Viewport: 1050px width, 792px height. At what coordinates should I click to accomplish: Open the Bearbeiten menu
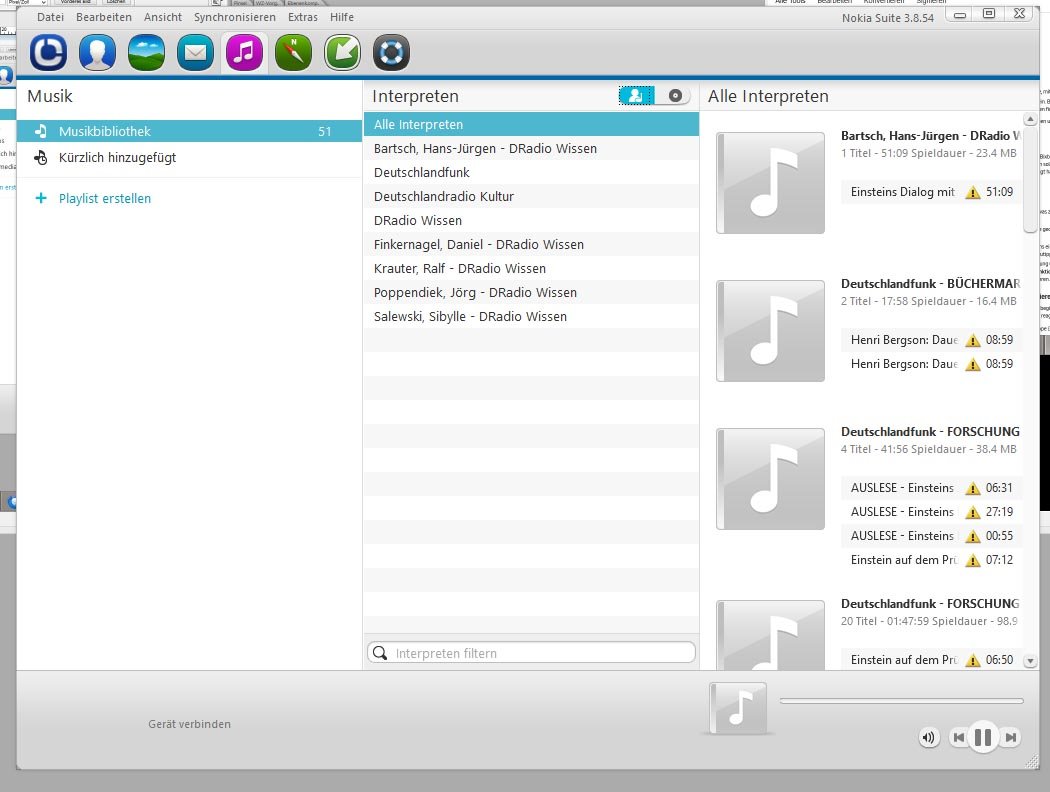pyautogui.click(x=104, y=17)
